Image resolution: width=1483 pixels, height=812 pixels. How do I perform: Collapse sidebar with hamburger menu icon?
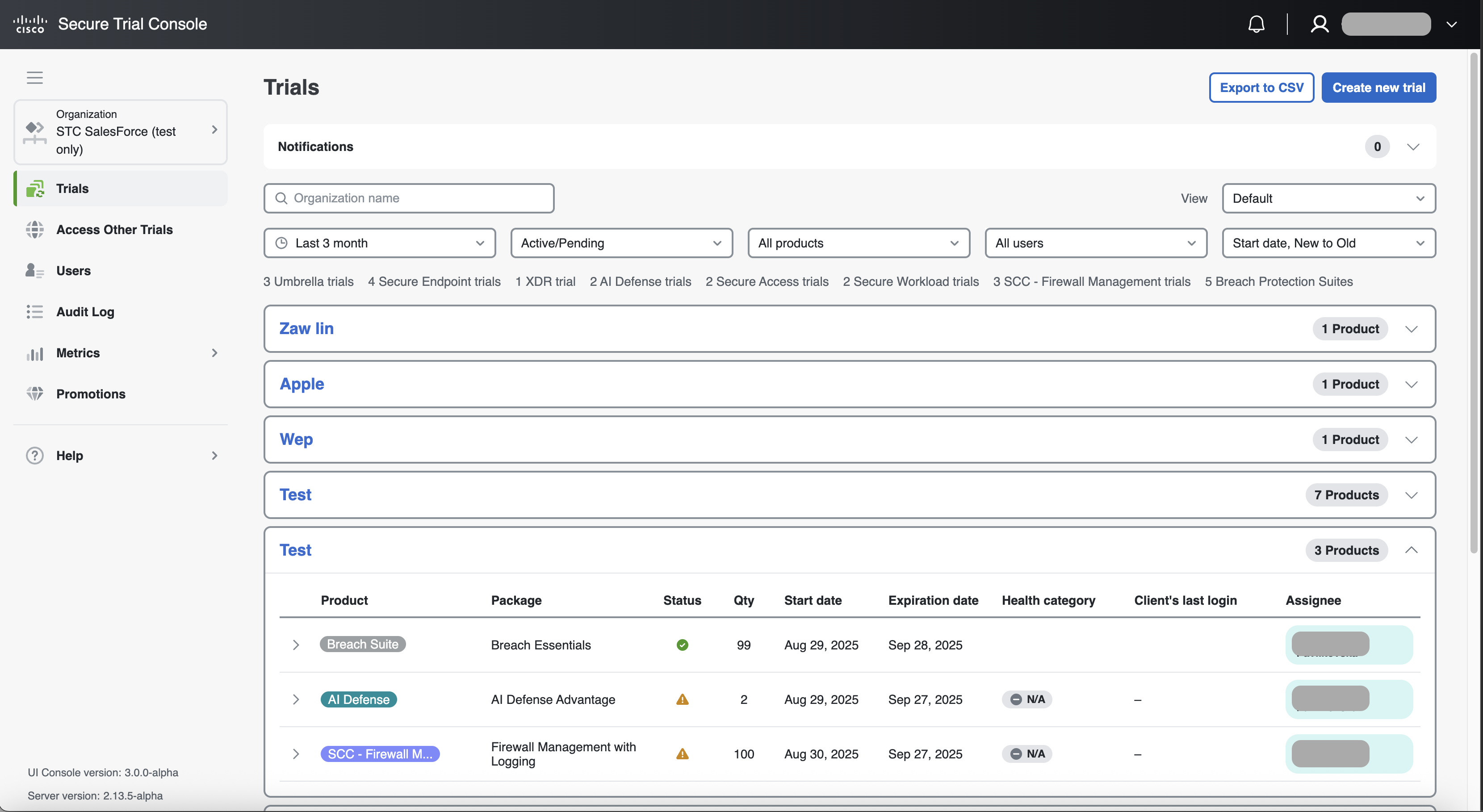point(34,78)
